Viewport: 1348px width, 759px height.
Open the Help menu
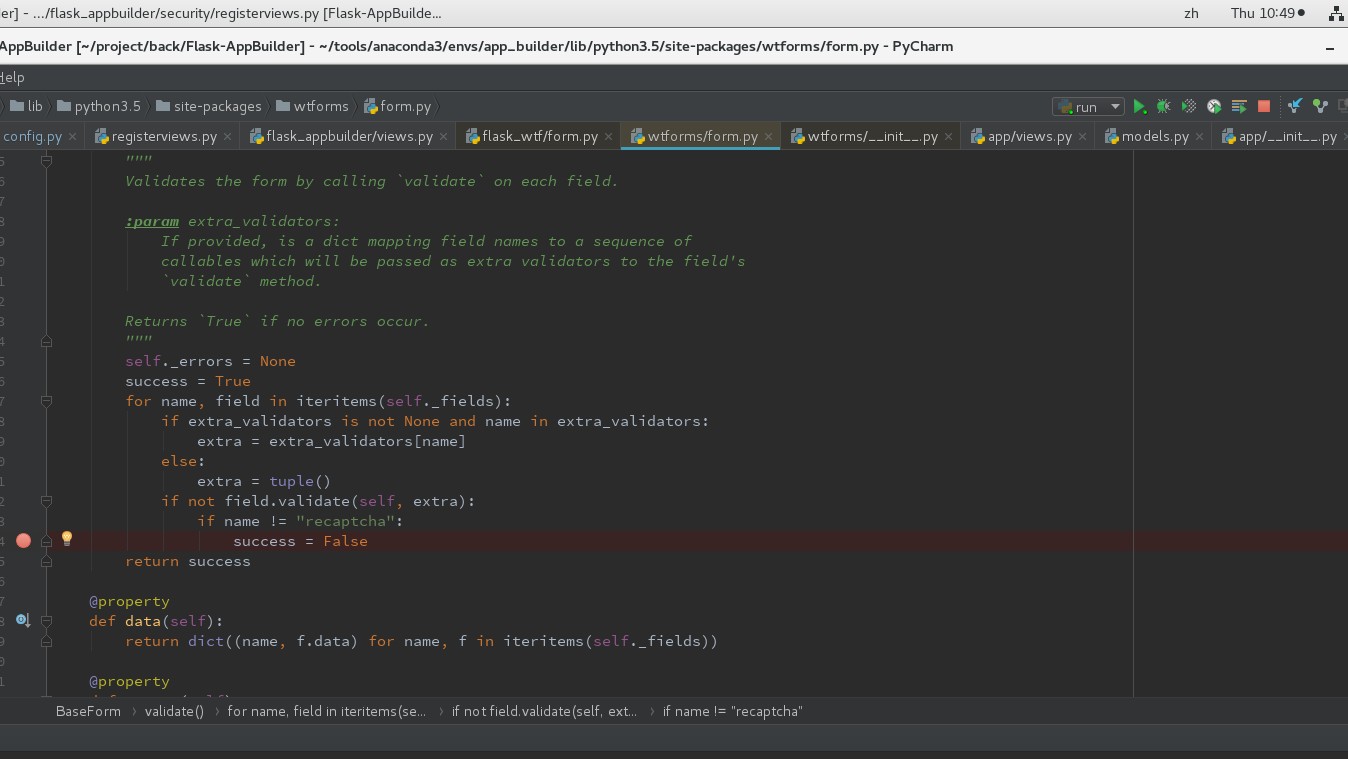[x=11, y=77]
